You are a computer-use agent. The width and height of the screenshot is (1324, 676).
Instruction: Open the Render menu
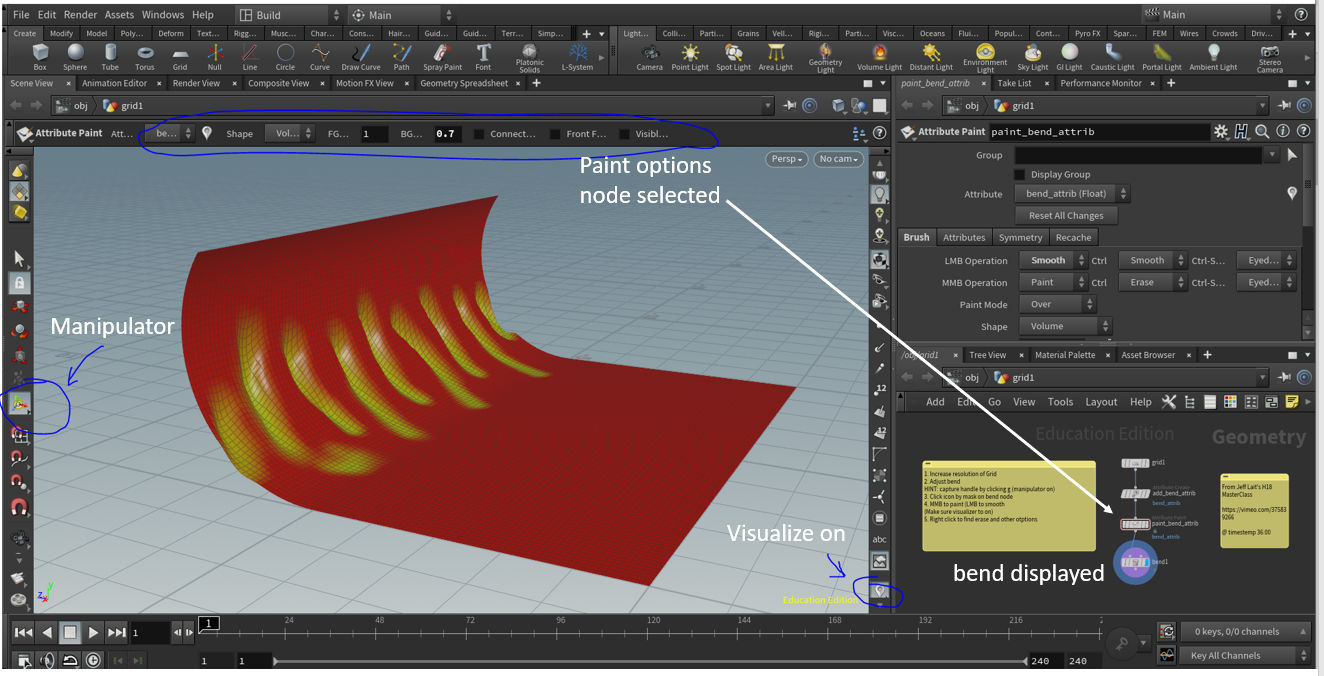click(81, 15)
